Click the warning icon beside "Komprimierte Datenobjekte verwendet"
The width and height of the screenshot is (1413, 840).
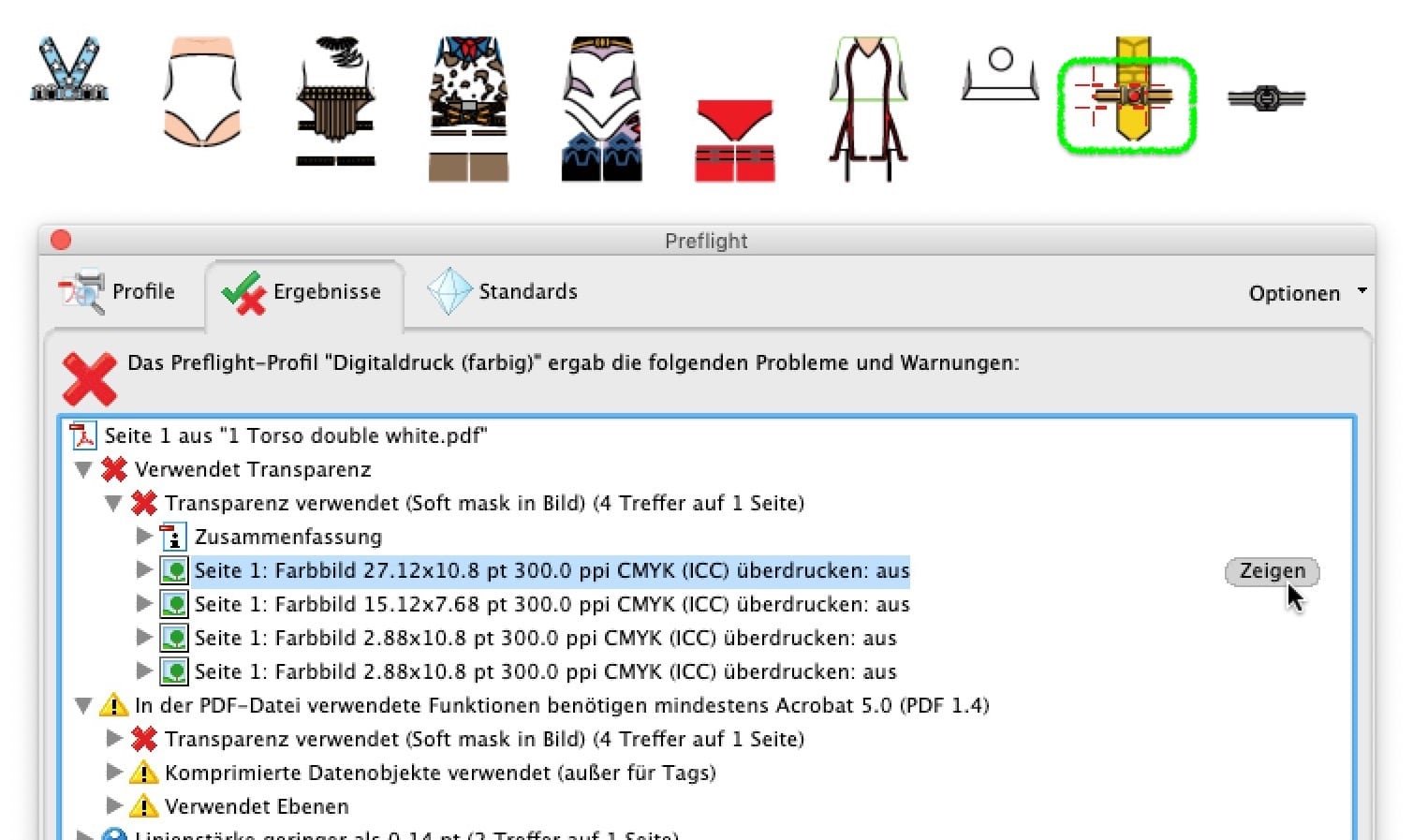(144, 773)
